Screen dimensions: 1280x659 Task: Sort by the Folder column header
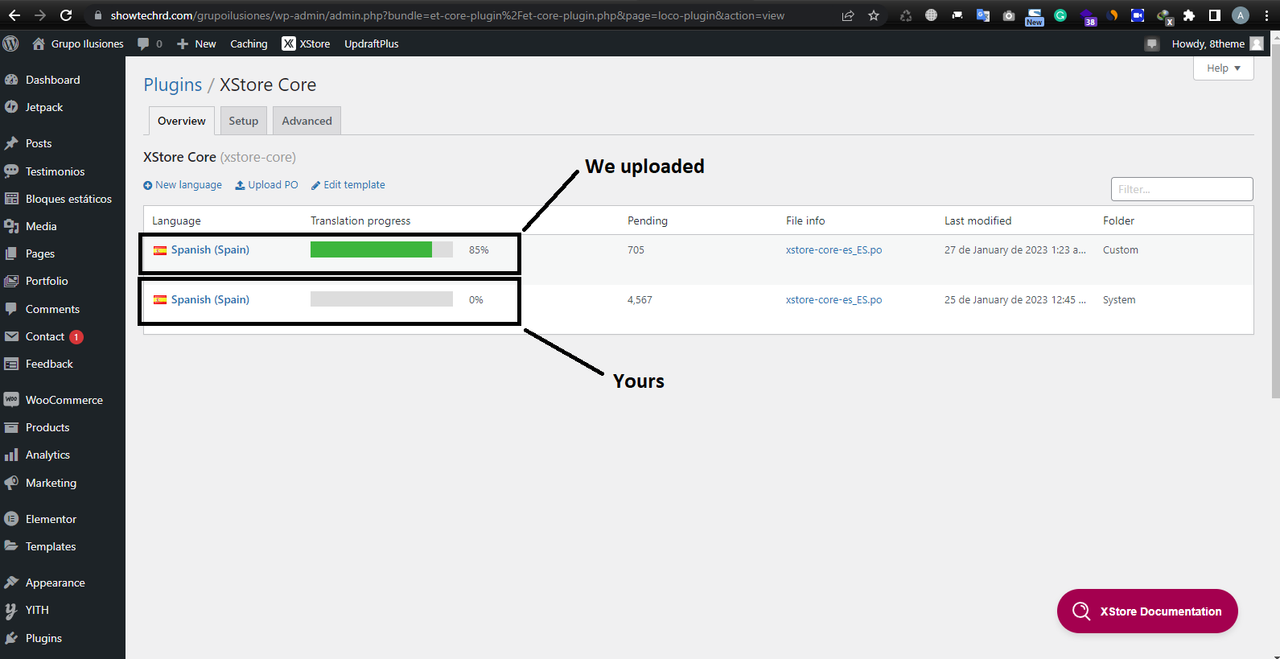click(1119, 221)
